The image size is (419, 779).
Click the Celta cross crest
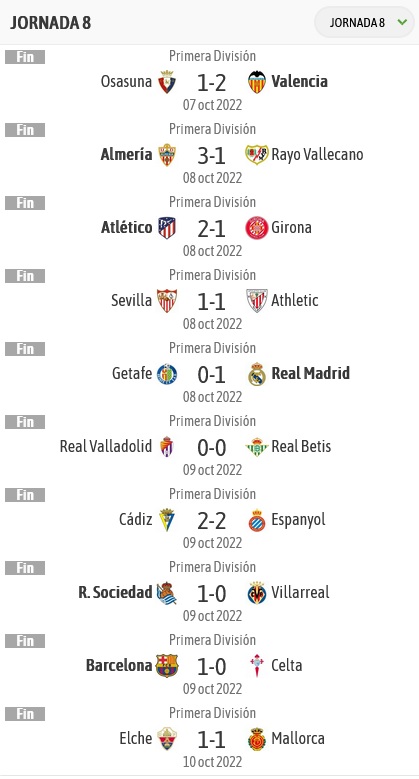[x=257, y=666]
